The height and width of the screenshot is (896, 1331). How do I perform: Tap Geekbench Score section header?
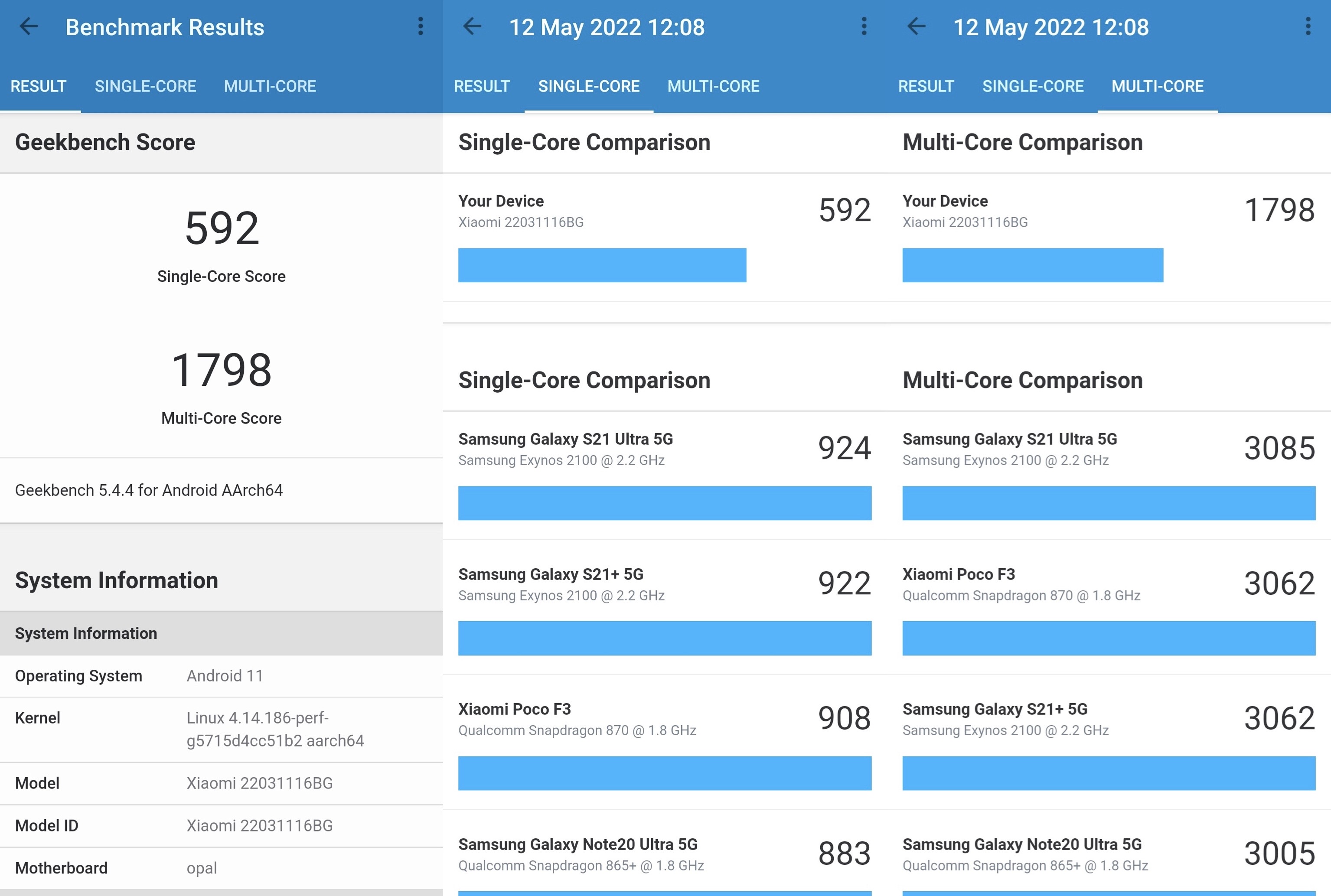coord(221,143)
